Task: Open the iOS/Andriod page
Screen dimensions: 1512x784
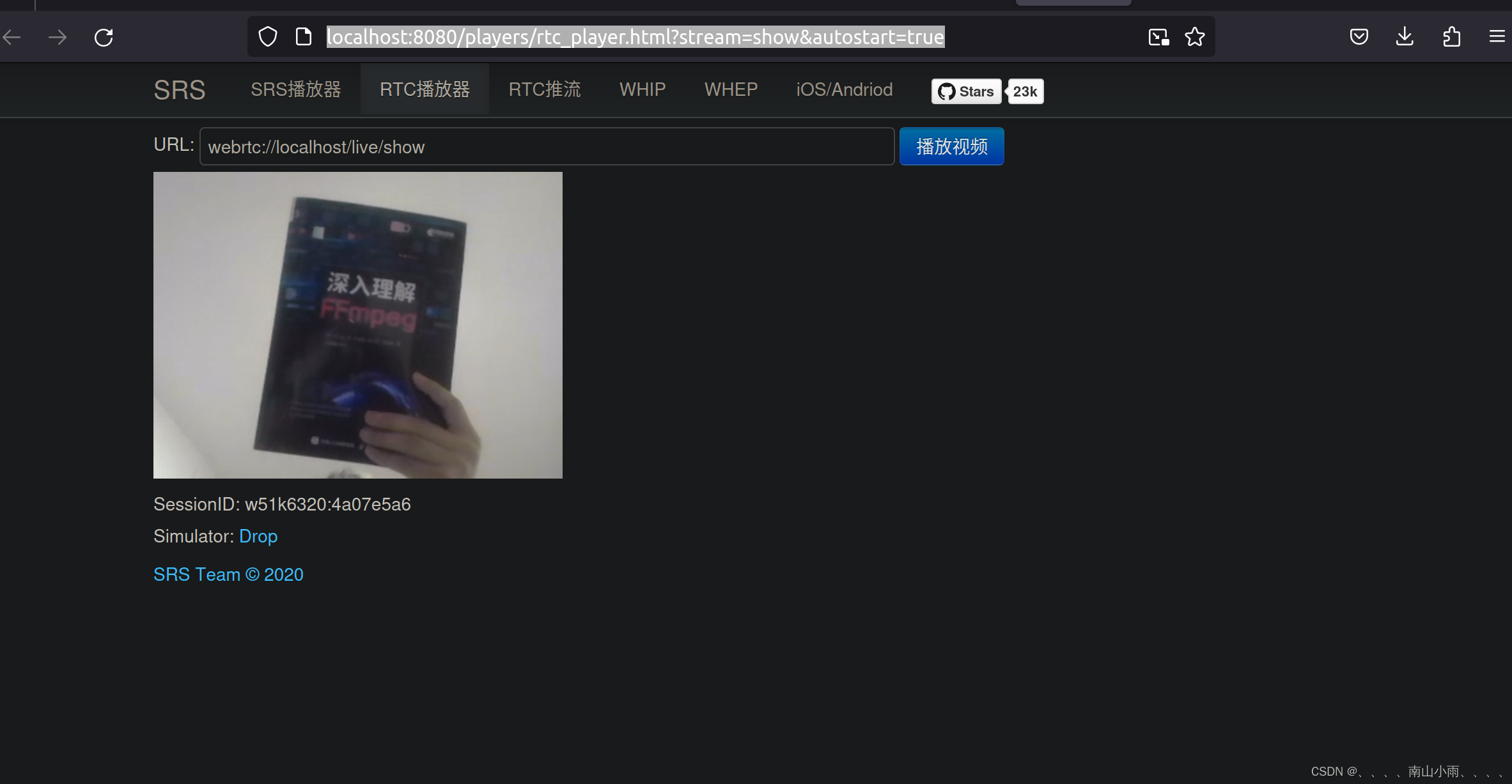Action: point(844,89)
